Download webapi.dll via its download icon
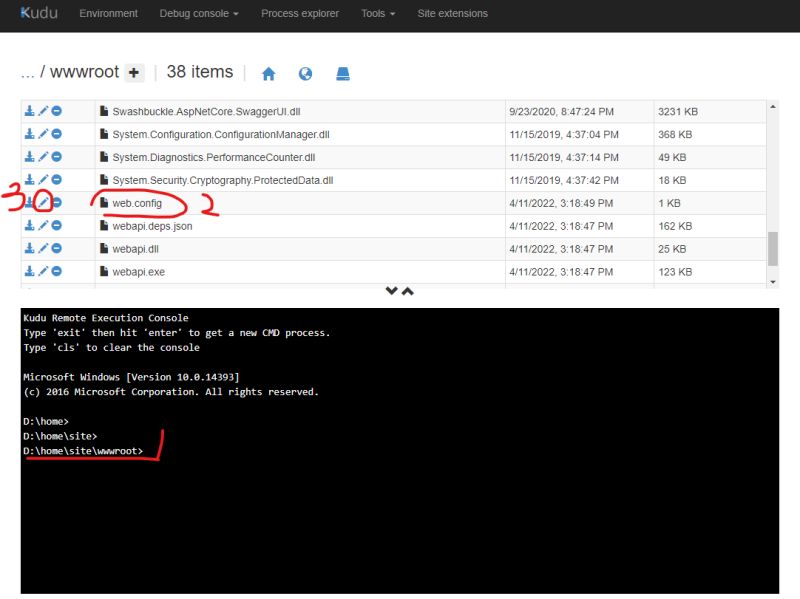This screenshot has width=800, height=599. [27, 248]
